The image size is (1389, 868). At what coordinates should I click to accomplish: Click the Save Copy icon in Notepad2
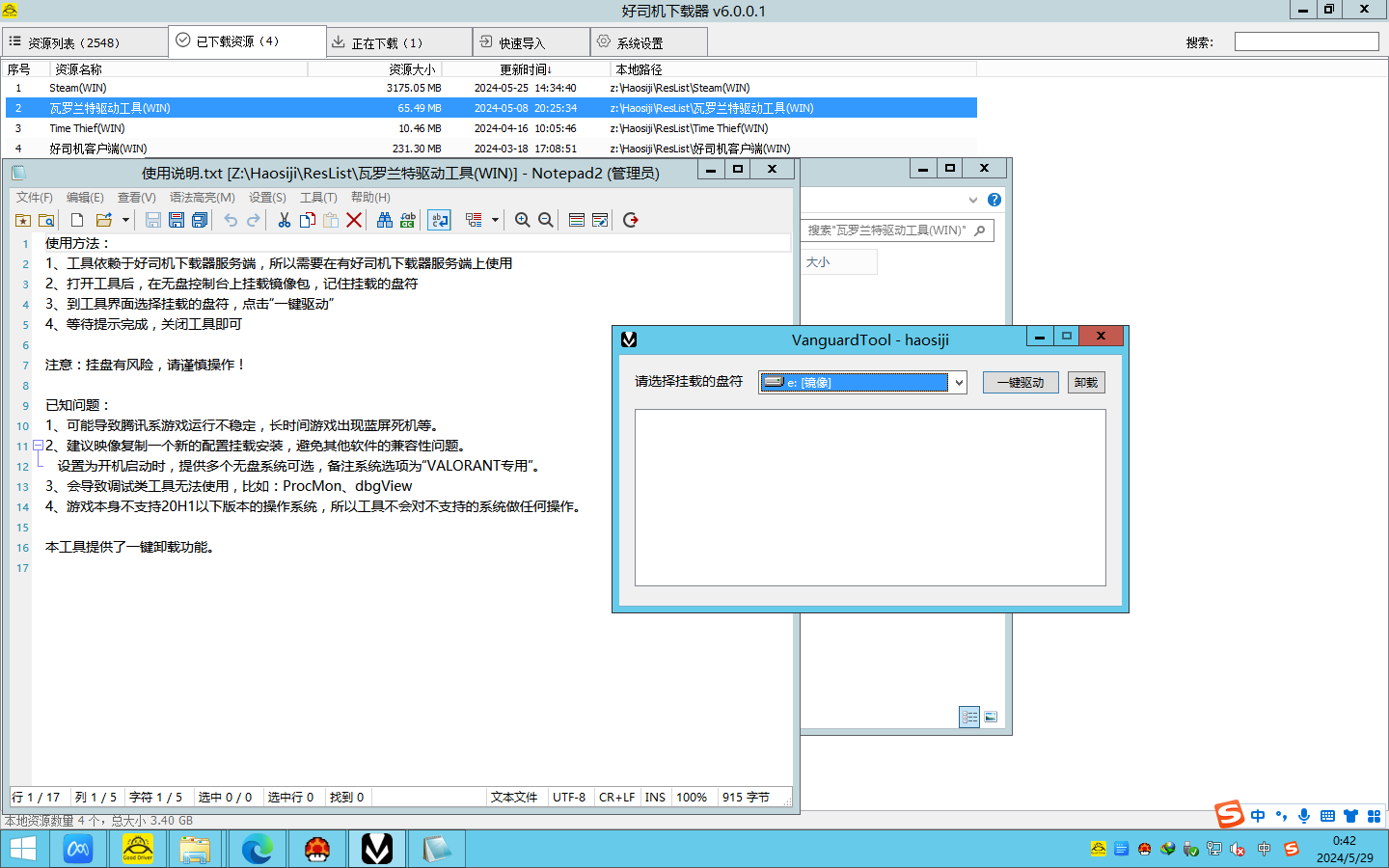pos(200,220)
